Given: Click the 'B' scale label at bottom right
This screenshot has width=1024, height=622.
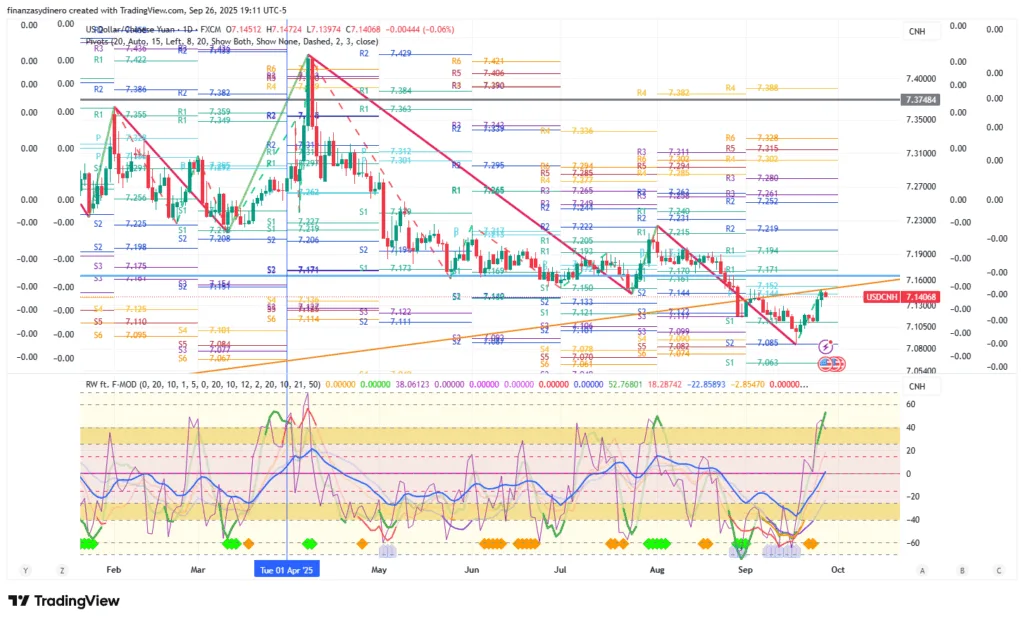Looking at the screenshot, I should pos(961,569).
